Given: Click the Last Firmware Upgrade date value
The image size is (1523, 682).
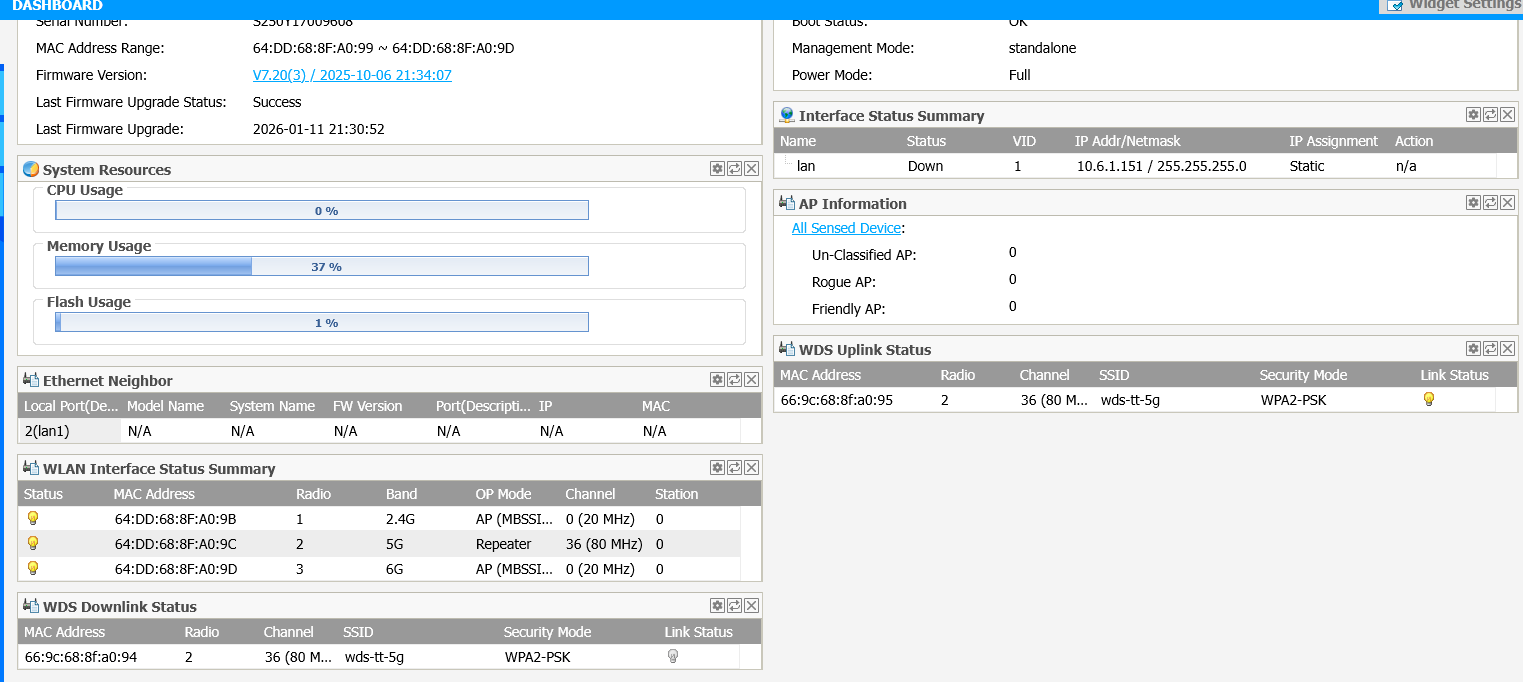Looking at the screenshot, I should [x=319, y=129].
